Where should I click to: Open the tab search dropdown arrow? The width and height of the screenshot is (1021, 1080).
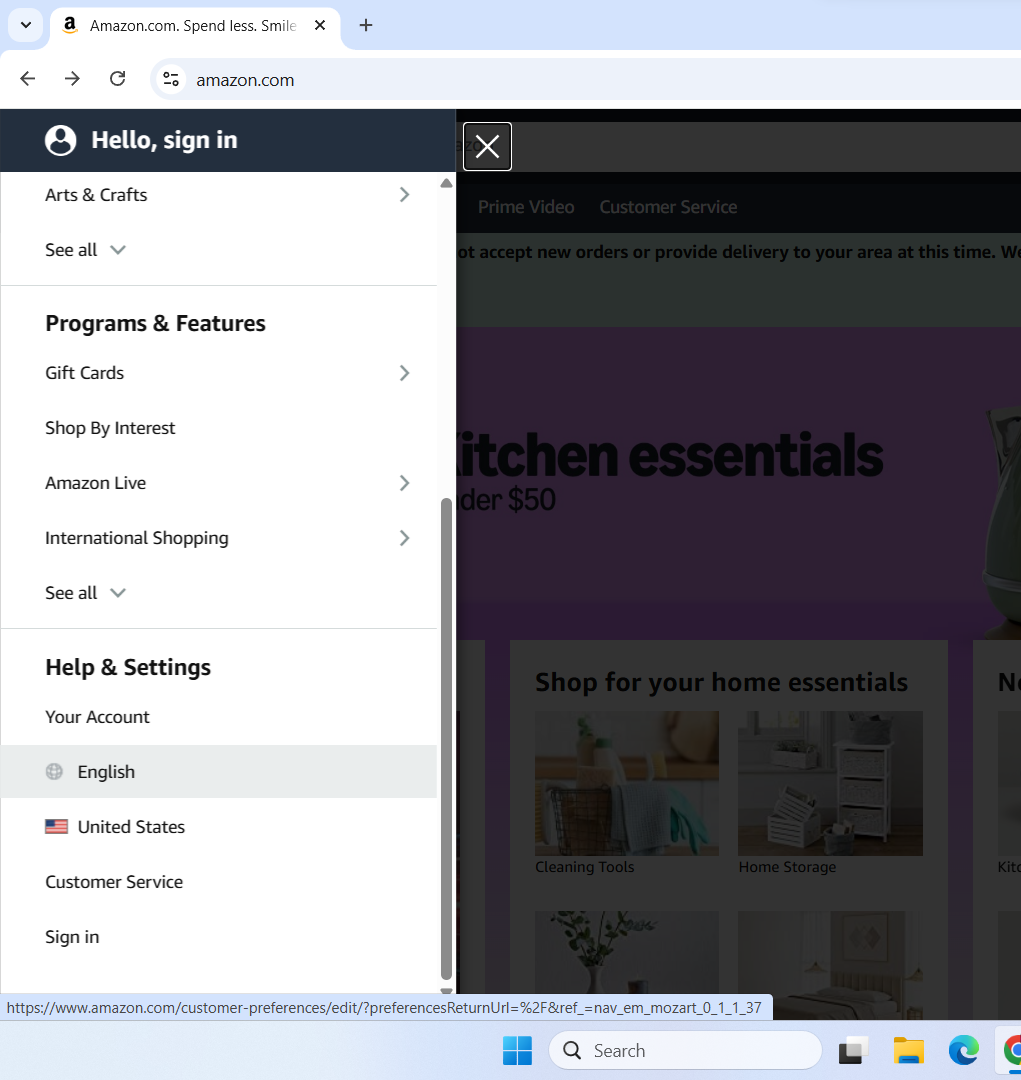(26, 25)
